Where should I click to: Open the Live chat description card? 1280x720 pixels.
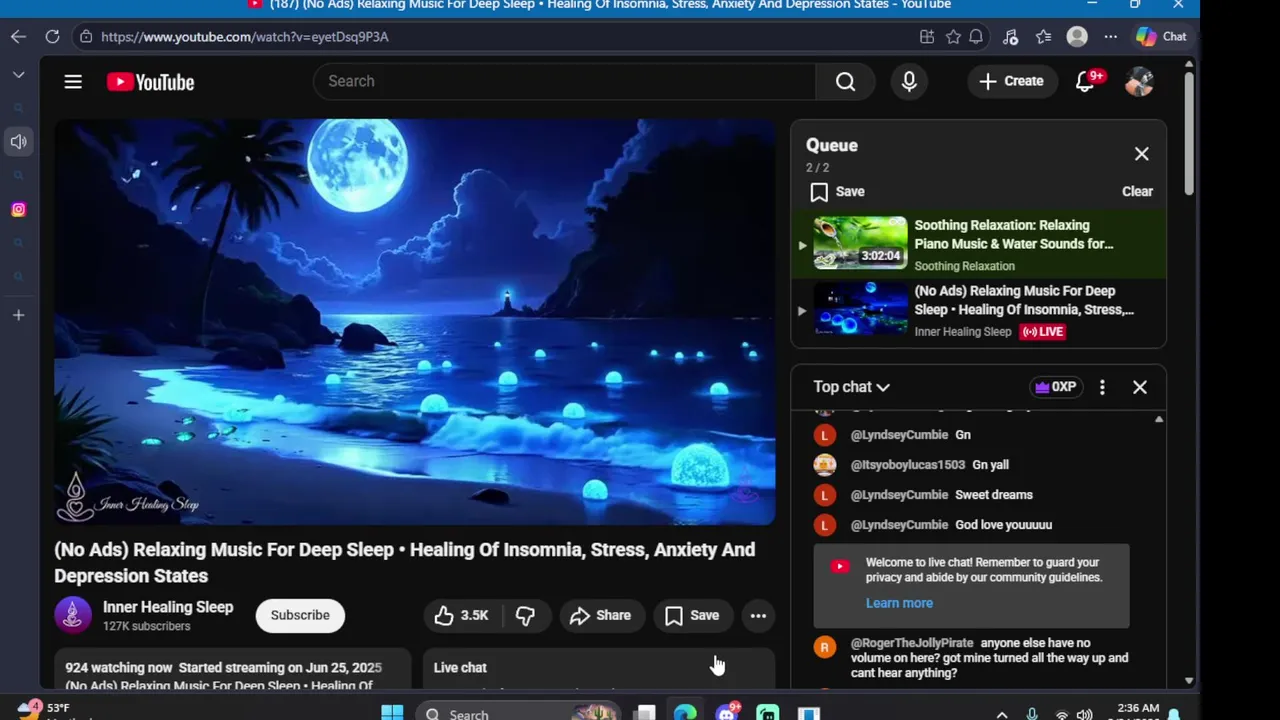[x=598, y=668]
